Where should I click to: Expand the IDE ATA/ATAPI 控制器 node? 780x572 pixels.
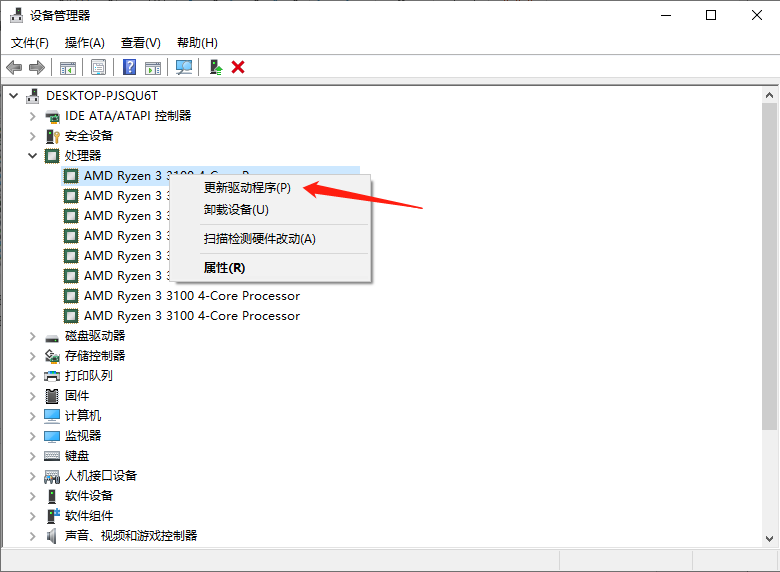33,116
